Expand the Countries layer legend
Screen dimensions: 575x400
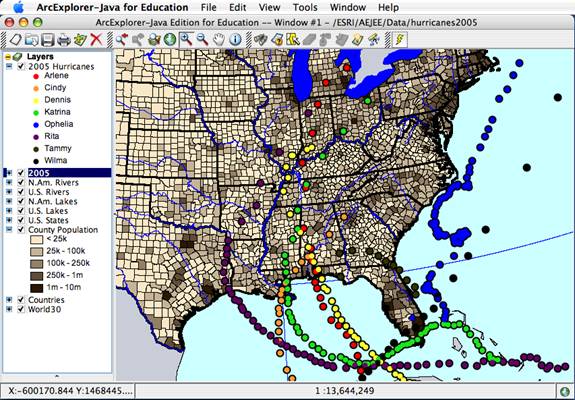[9, 300]
